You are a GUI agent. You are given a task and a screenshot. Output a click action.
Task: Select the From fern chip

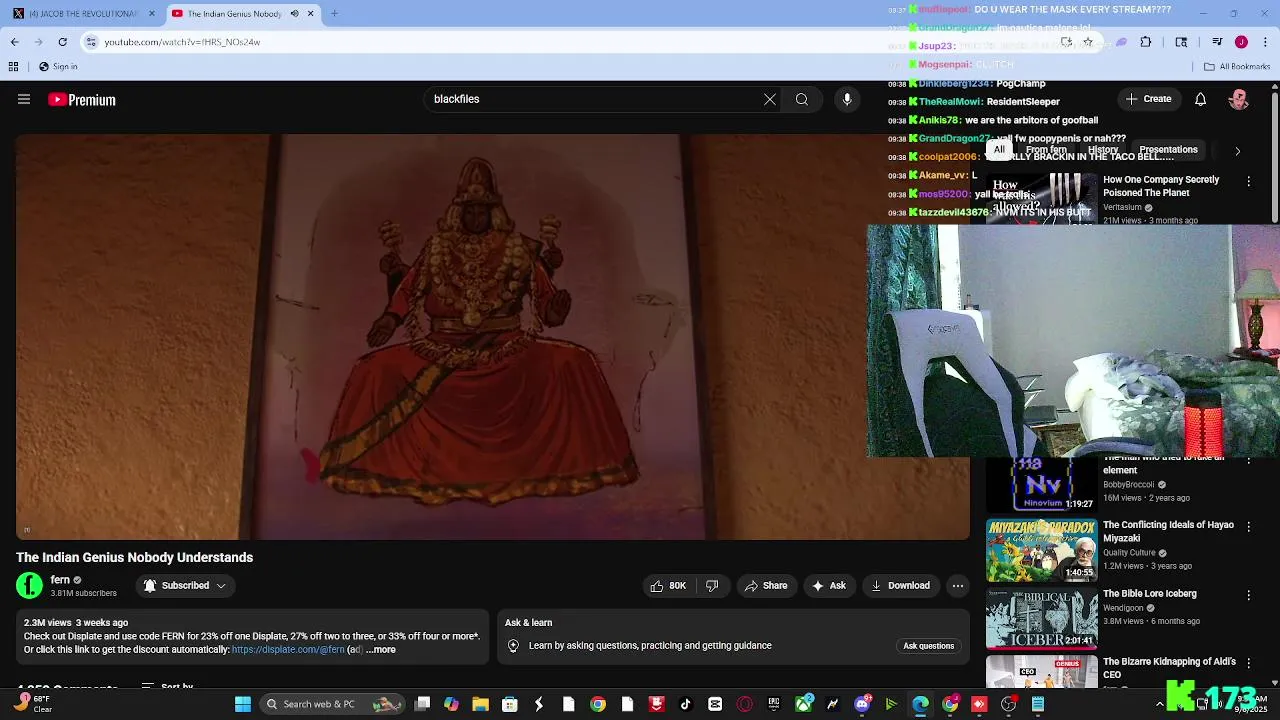pos(1046,150)
